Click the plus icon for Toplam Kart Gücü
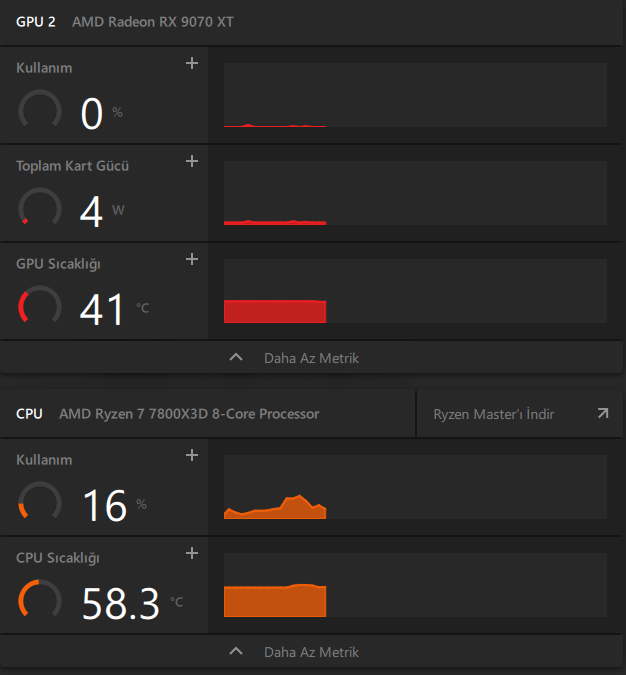 point(192,161)
